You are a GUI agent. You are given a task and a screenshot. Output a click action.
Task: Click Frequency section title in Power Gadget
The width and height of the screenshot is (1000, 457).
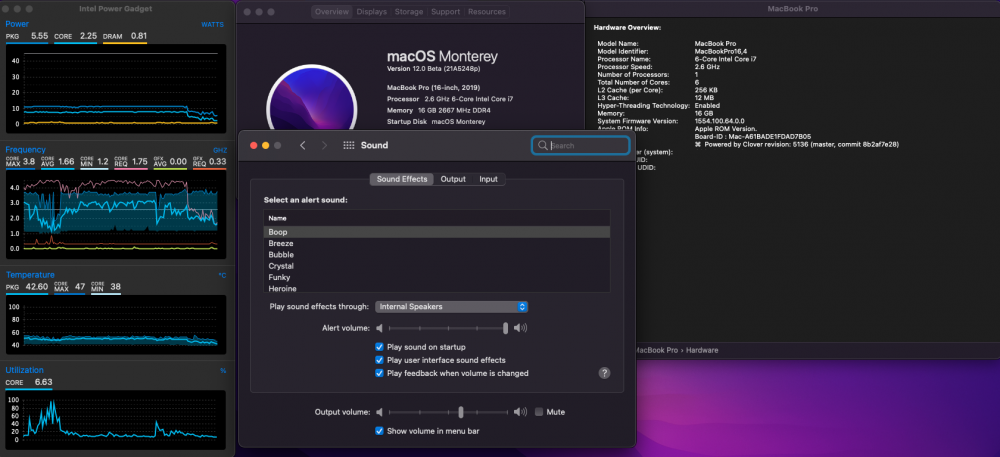pyautogui.click(x=26, y=150)
